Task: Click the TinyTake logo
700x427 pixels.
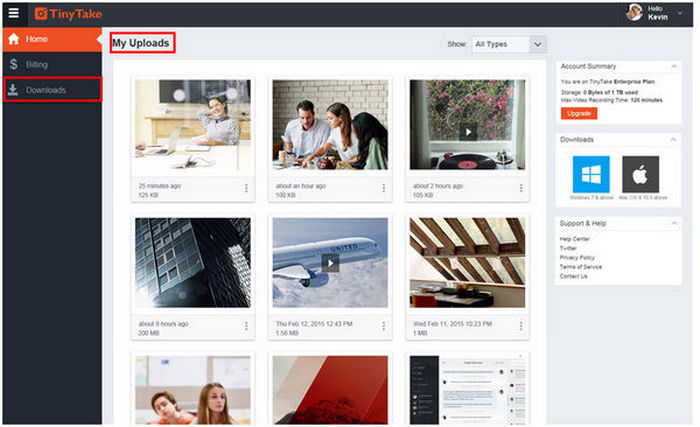Action: pyautogui.click(x=68, y=13)
